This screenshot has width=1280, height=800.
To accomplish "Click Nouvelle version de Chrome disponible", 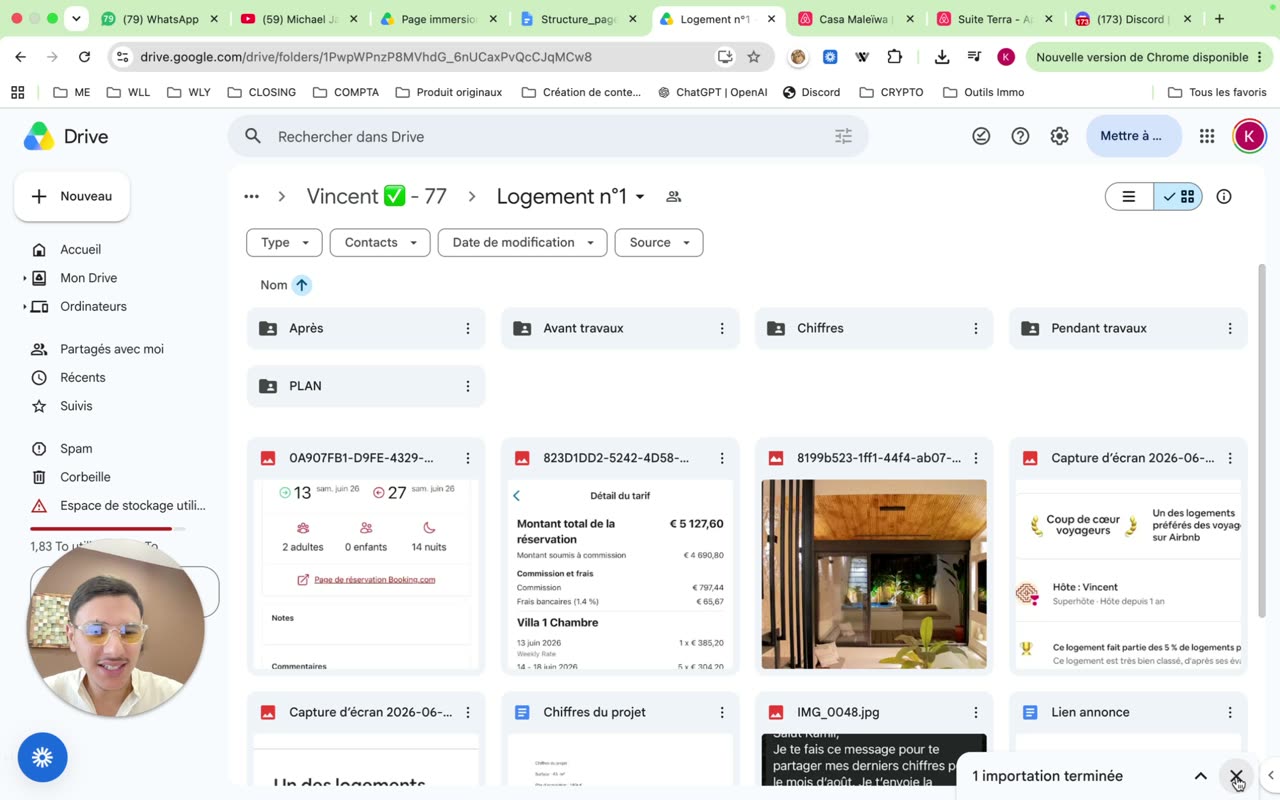I will click(1149, 57).
